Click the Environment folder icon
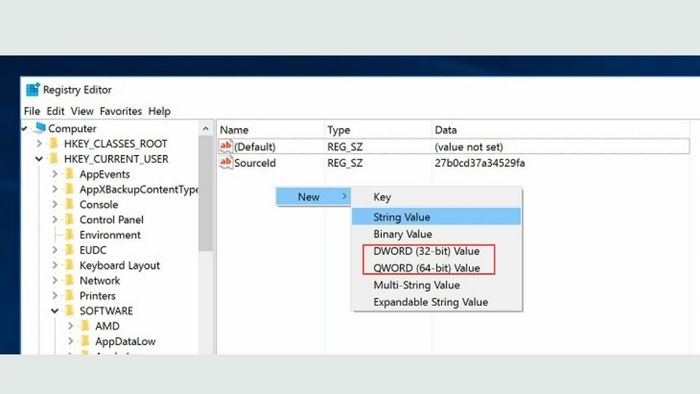 [70, 234]
